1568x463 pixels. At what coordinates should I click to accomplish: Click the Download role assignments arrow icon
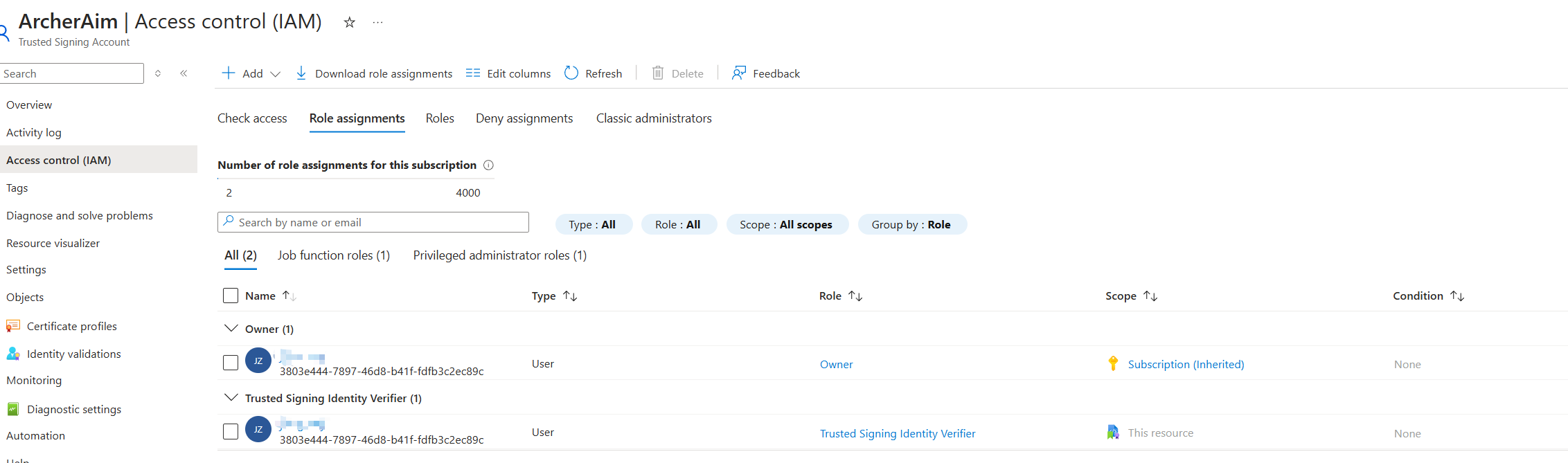301,73
